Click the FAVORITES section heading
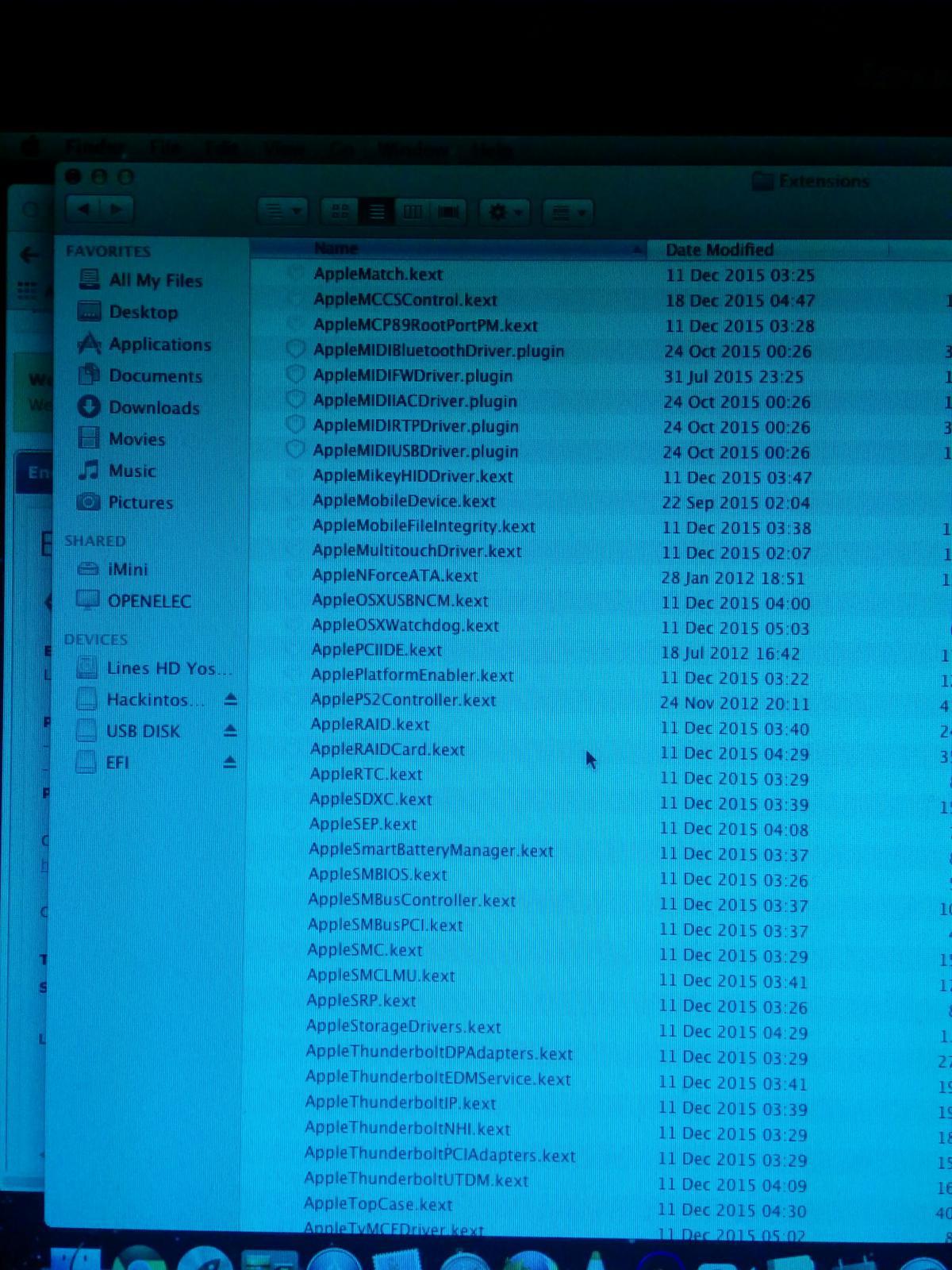The width and height of the screenshot is (952, 1270). [108, 251]
